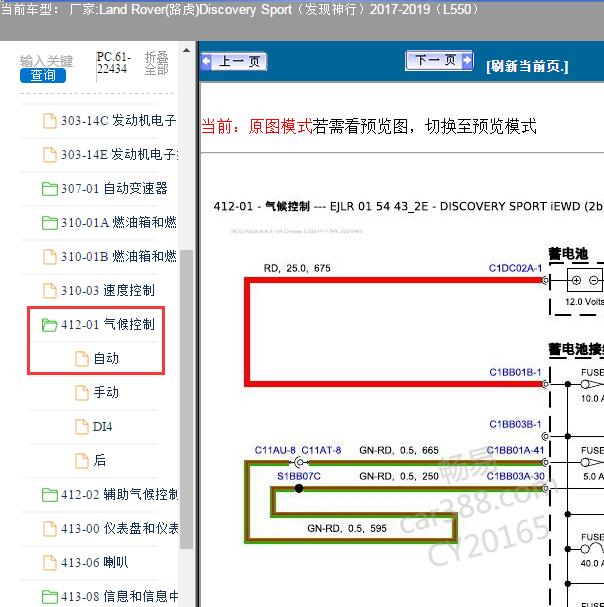
Task: Focus the 输入关键 keyword input field
Action: [x=46, y=61]
